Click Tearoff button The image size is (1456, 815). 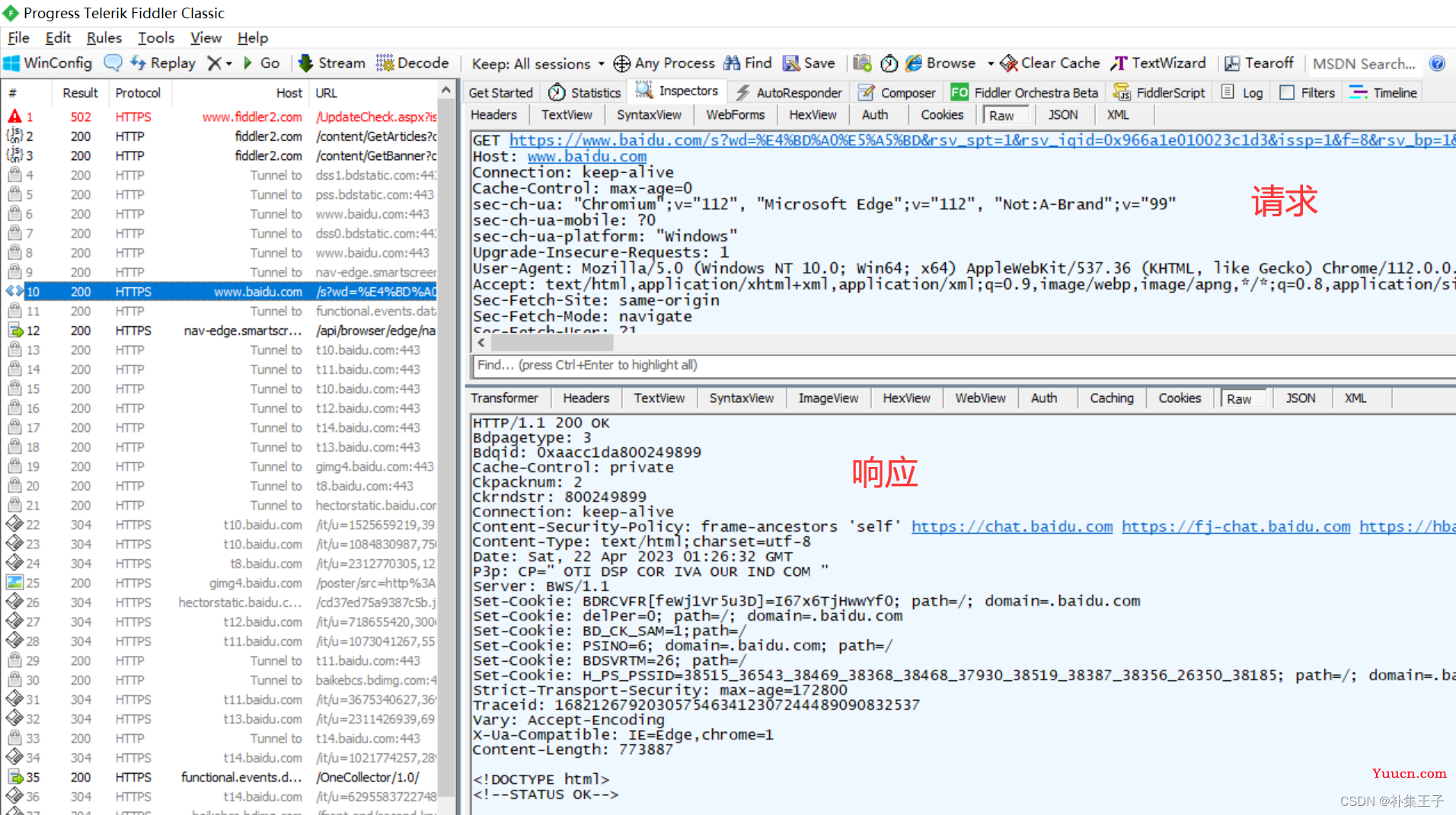(1259, 63)
